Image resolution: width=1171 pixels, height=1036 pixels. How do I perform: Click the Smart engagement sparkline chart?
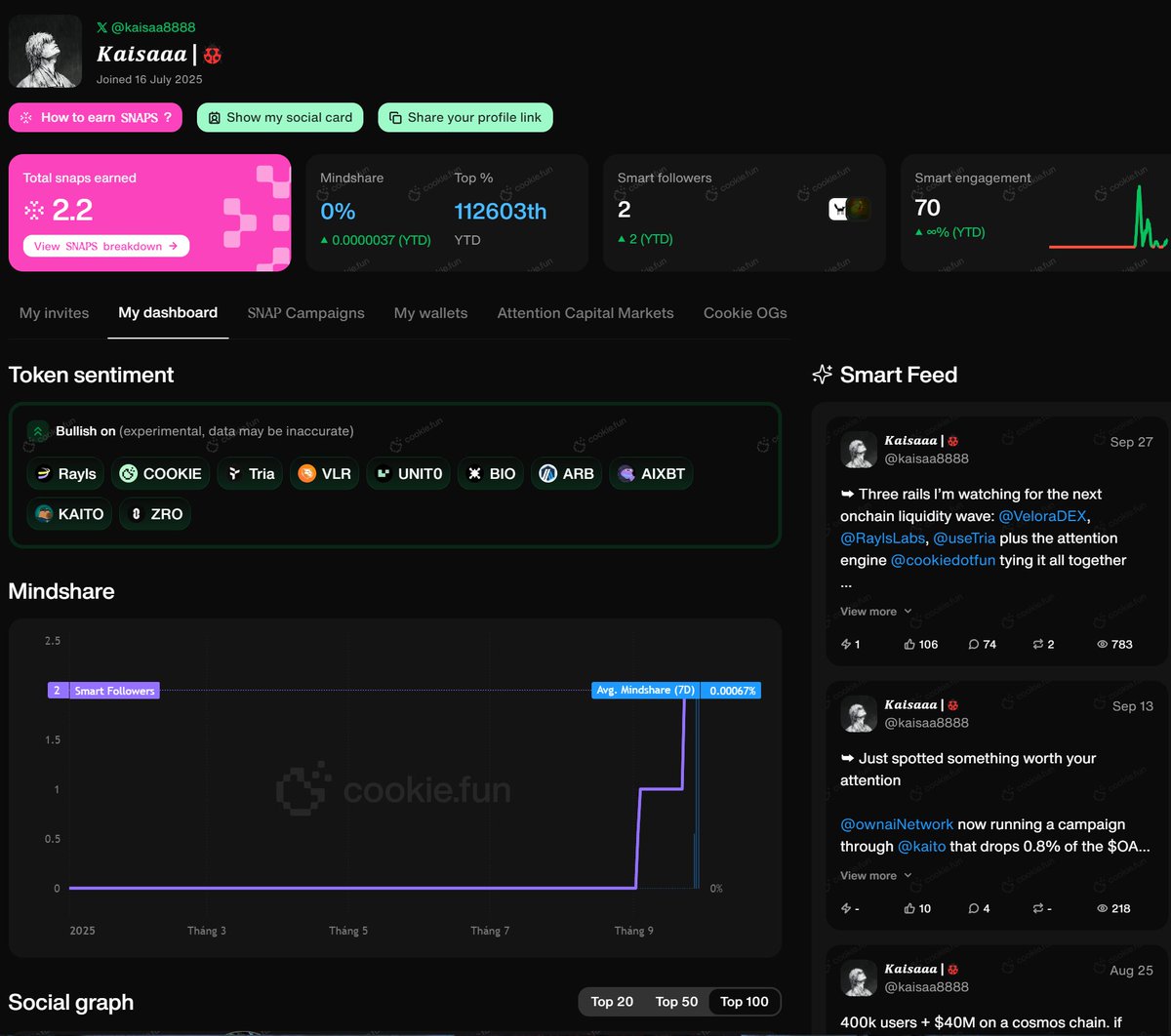pyautogui.click(x=1108, y=218)
